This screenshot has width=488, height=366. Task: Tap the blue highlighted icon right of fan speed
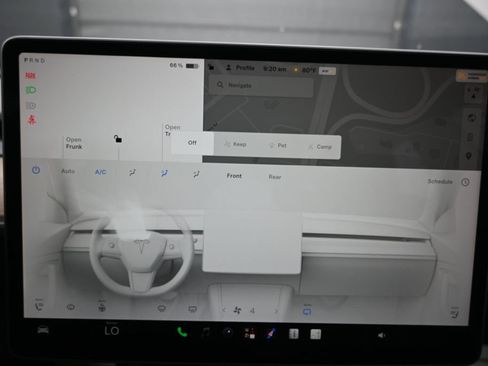(x=307, y=311)
